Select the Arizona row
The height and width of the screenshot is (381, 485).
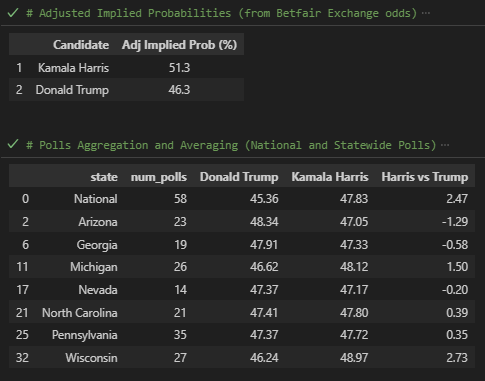242,221
